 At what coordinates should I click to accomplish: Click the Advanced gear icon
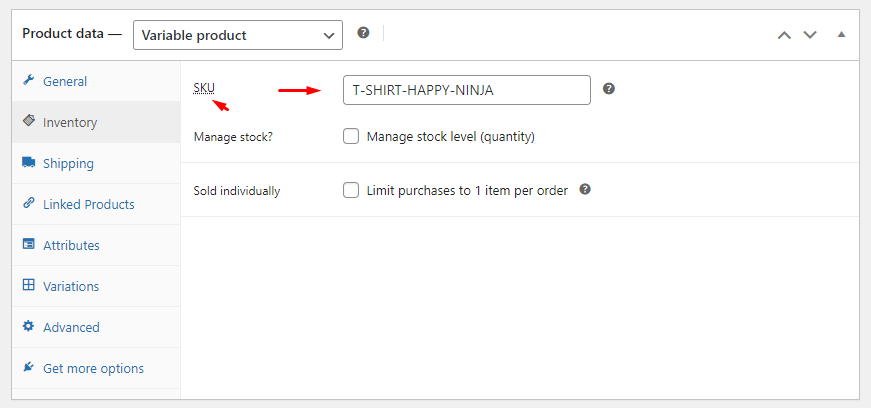(x=28, y=326)
